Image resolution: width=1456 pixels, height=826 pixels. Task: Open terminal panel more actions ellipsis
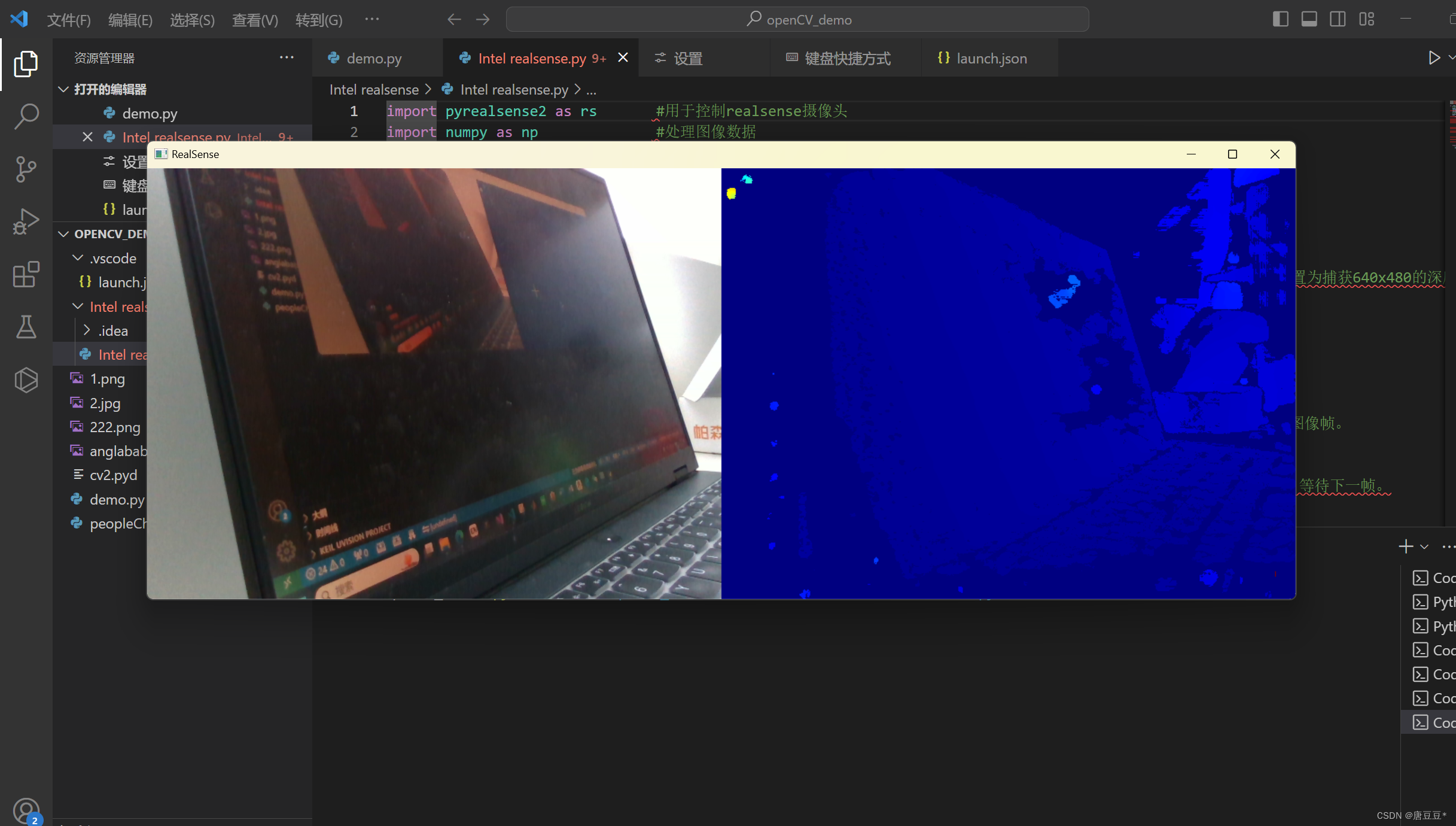pos(1448,546)
